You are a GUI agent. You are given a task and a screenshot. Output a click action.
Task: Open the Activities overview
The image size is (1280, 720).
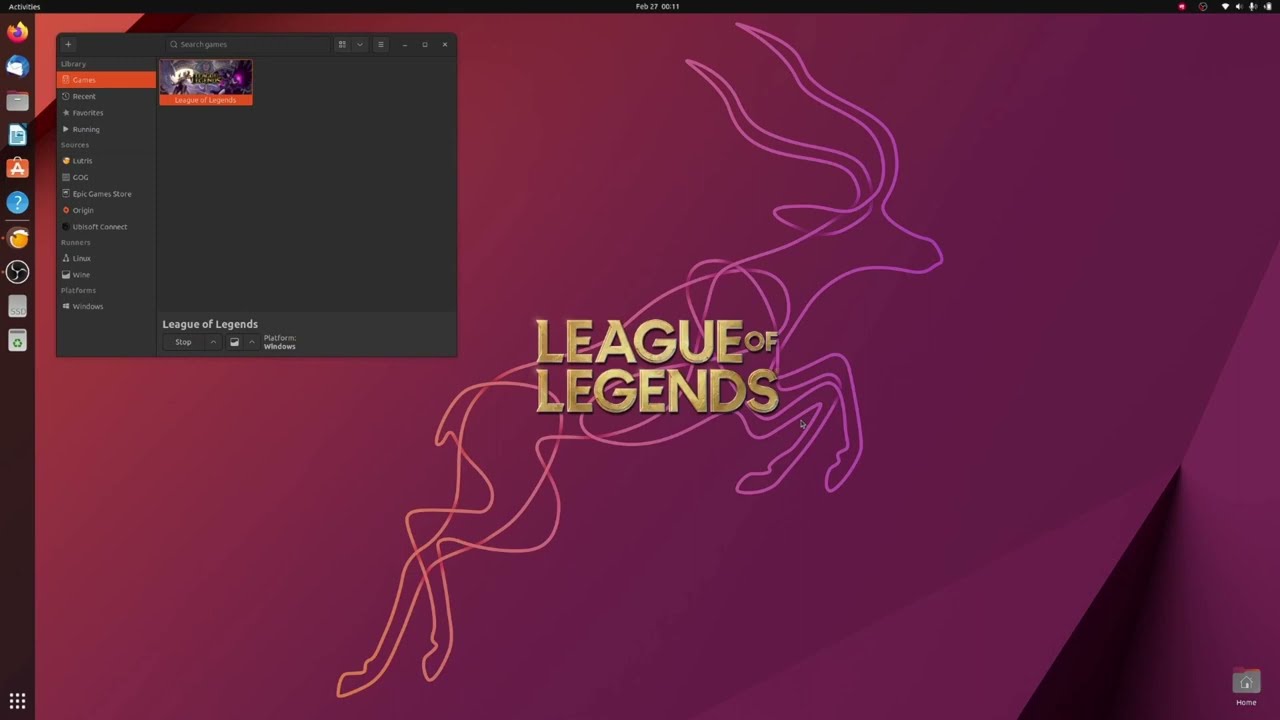(24, 6)
